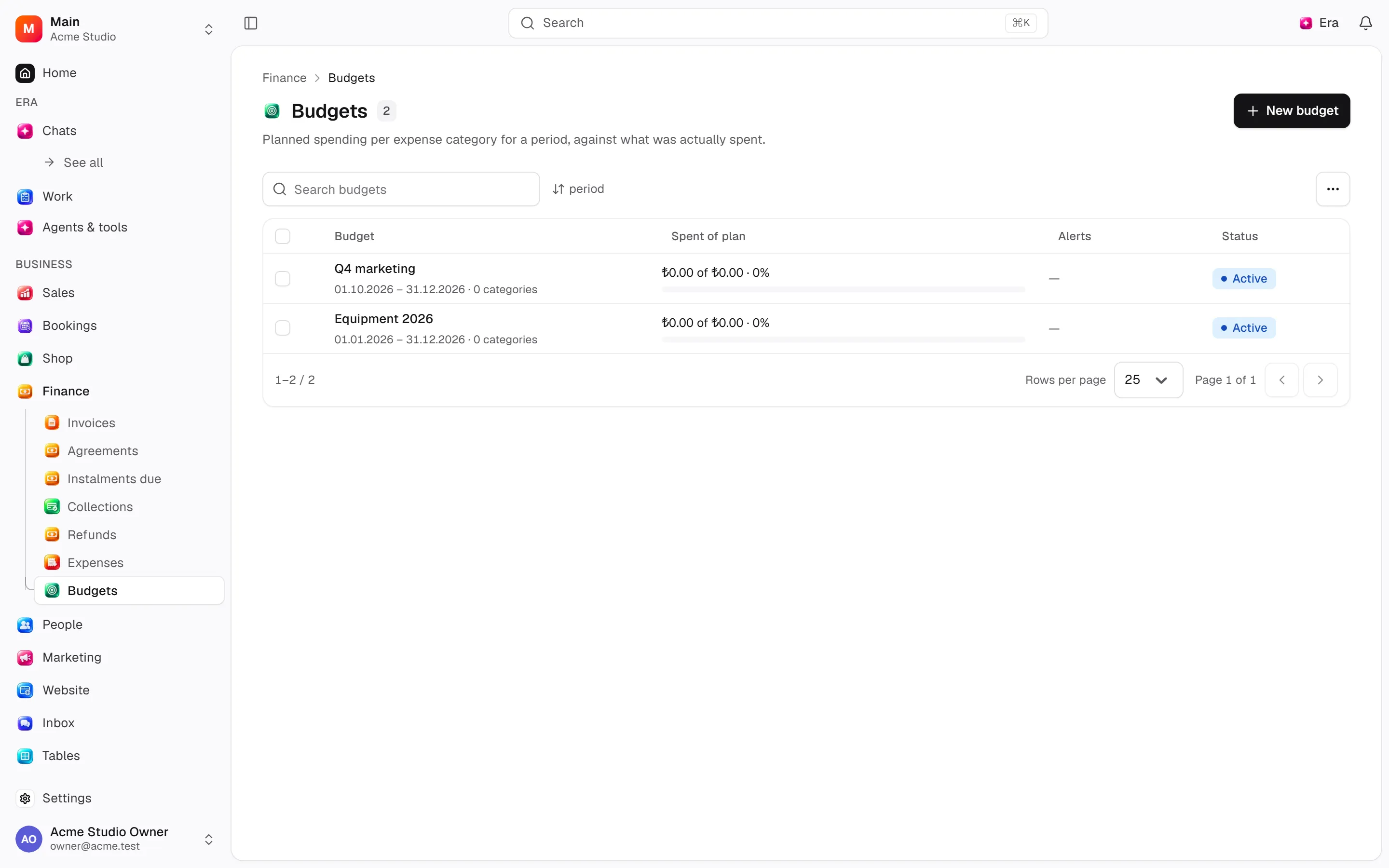Click the Agents & tools icon
The height and width of the screenshot is (868, 1389).
pos(25,227)
